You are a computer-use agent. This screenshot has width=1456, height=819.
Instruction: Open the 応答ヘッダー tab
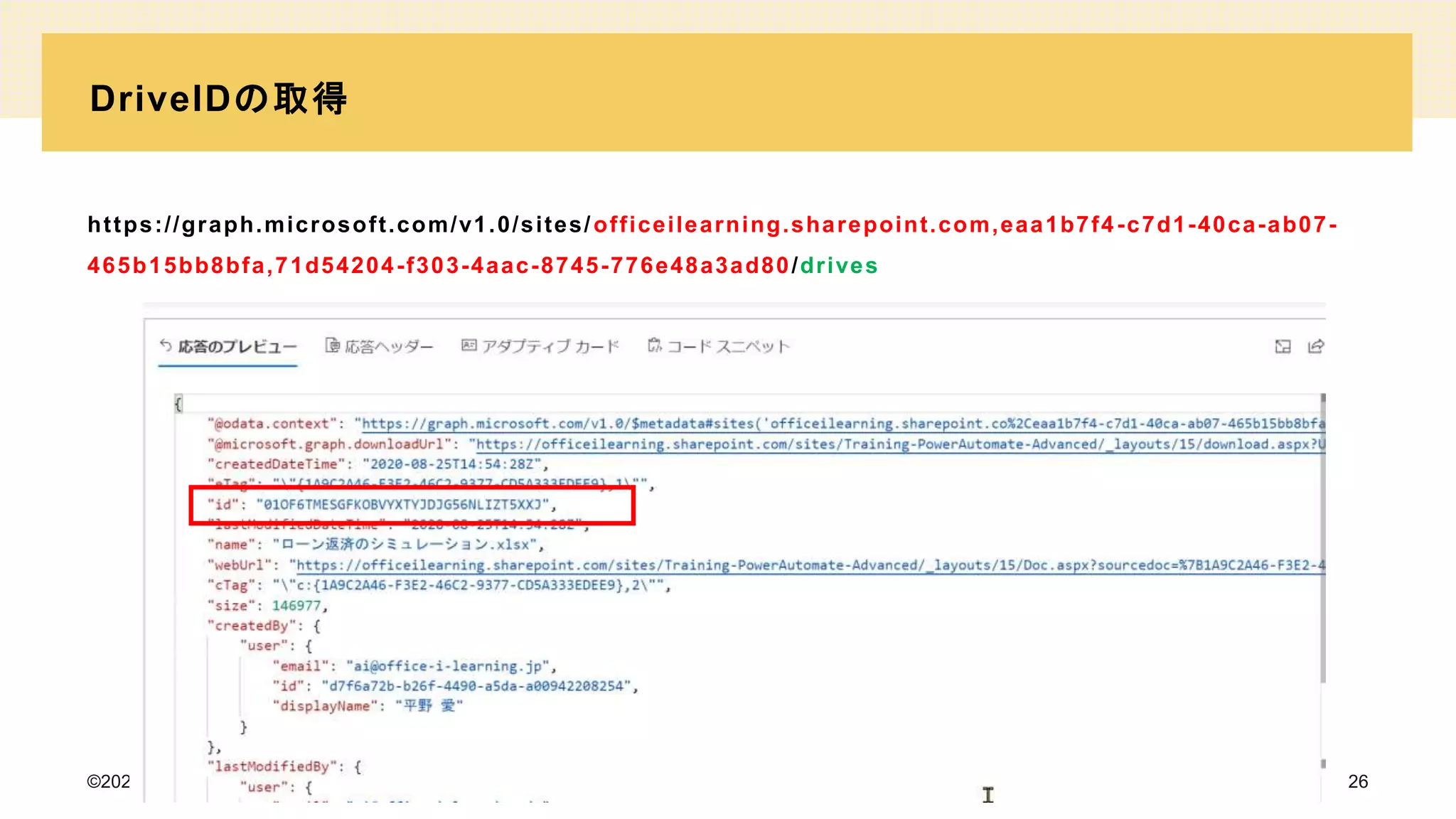pyautogui.click(x=379, y=346)
